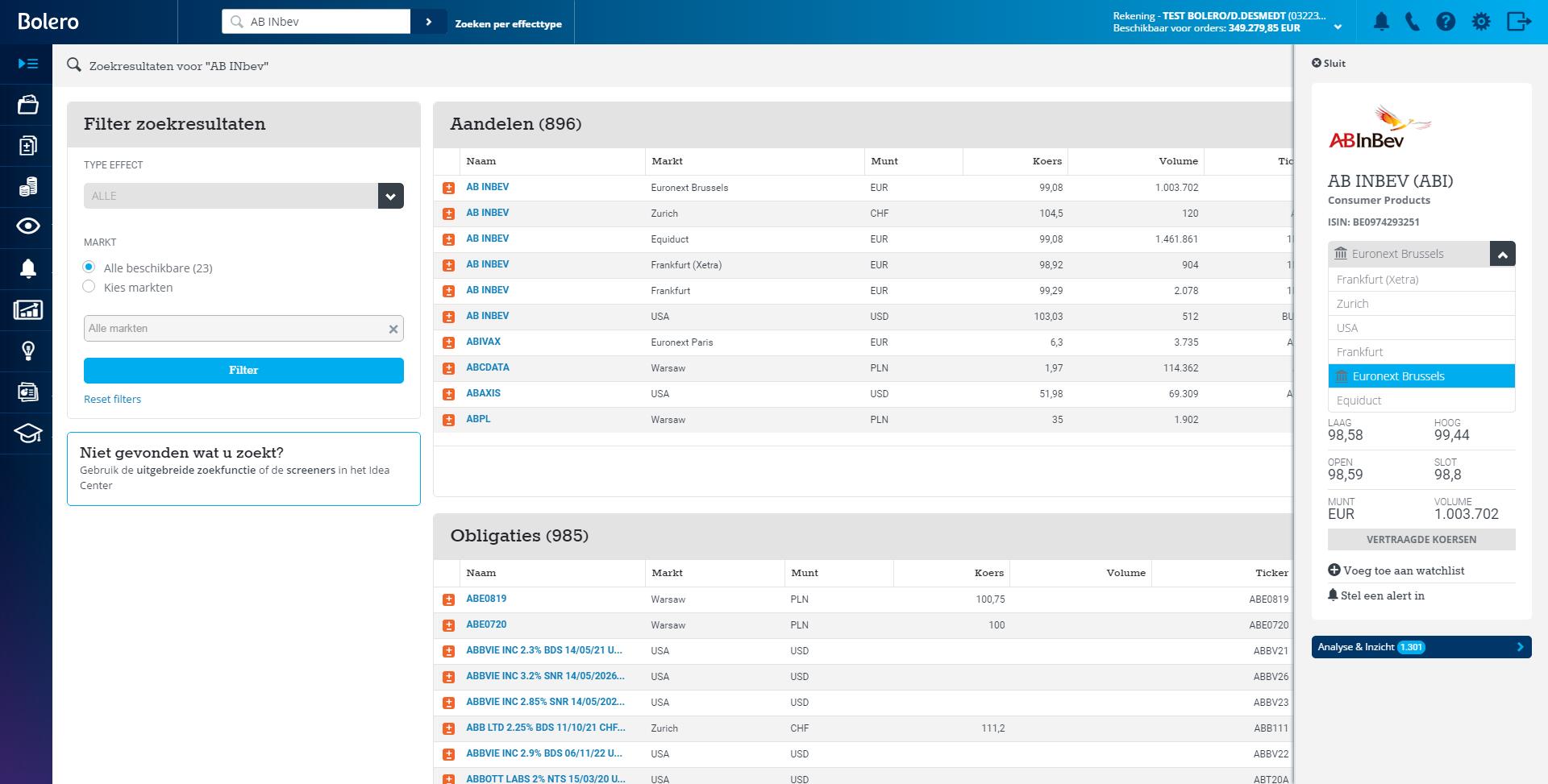Click the phone contact icon
This screenshot has height=784, width=1548.
1413,22
